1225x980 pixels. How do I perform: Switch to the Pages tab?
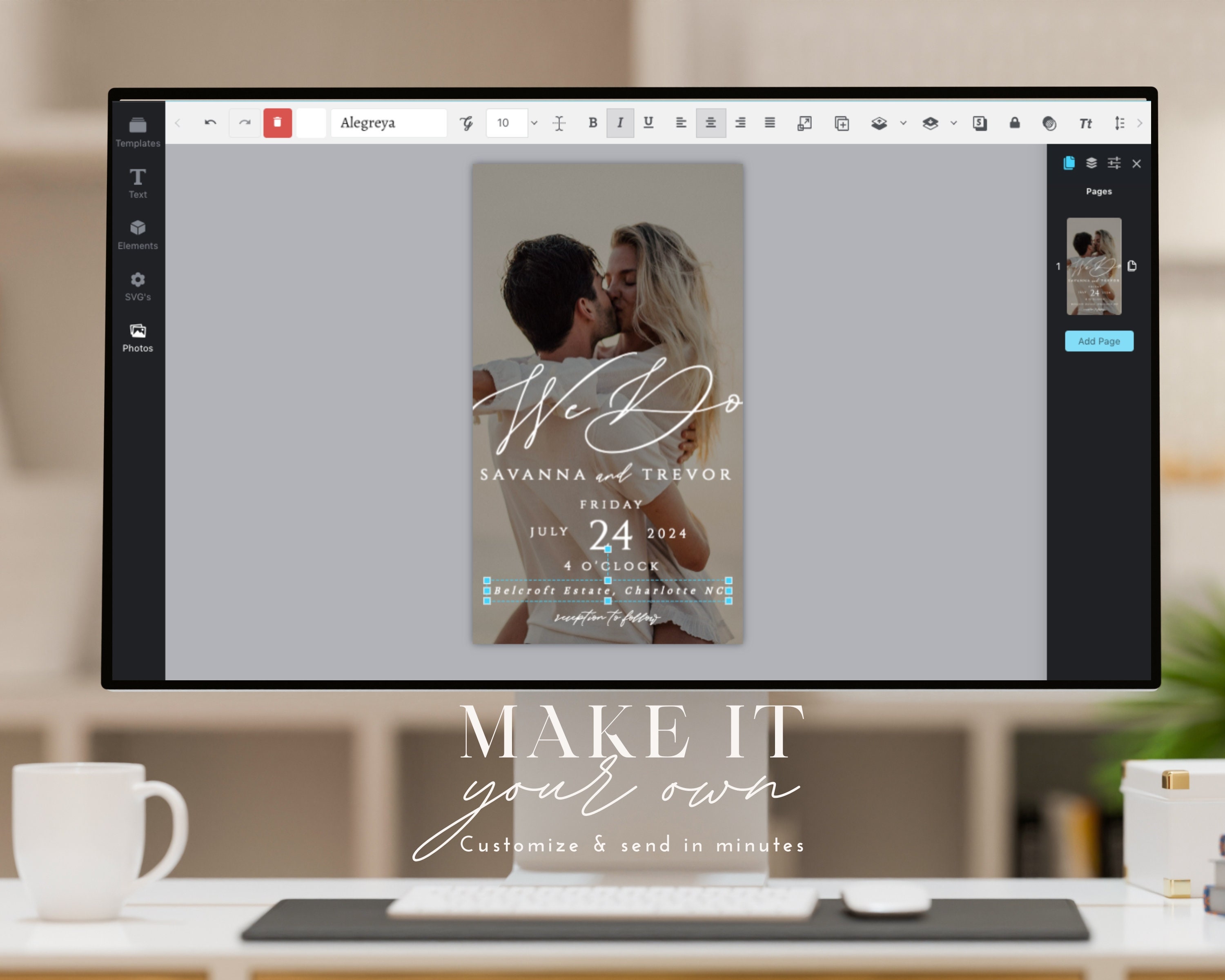(1069, 163)
